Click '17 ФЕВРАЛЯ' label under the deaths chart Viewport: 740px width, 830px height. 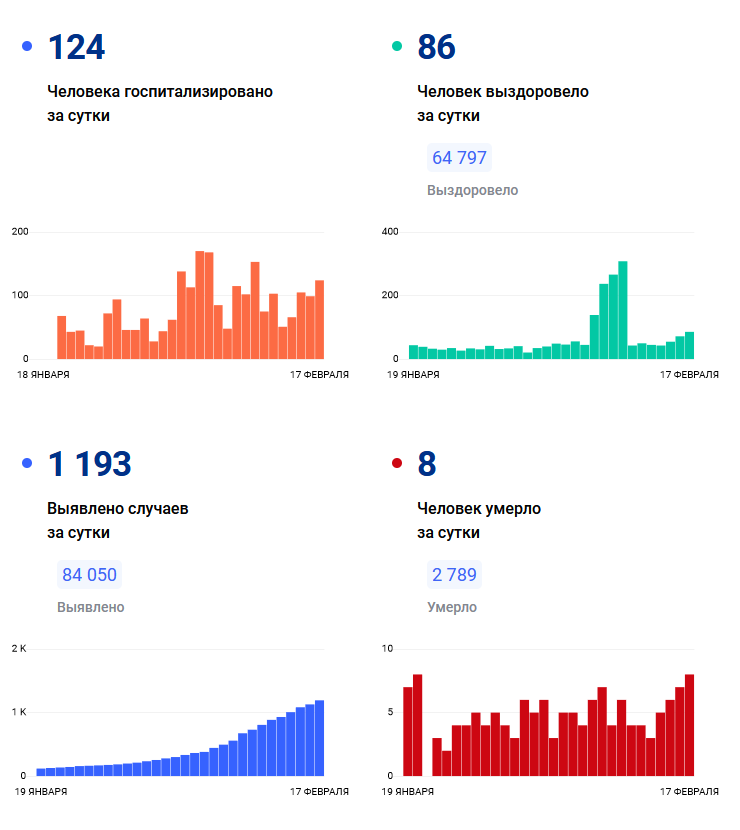(x=688, y=791)
